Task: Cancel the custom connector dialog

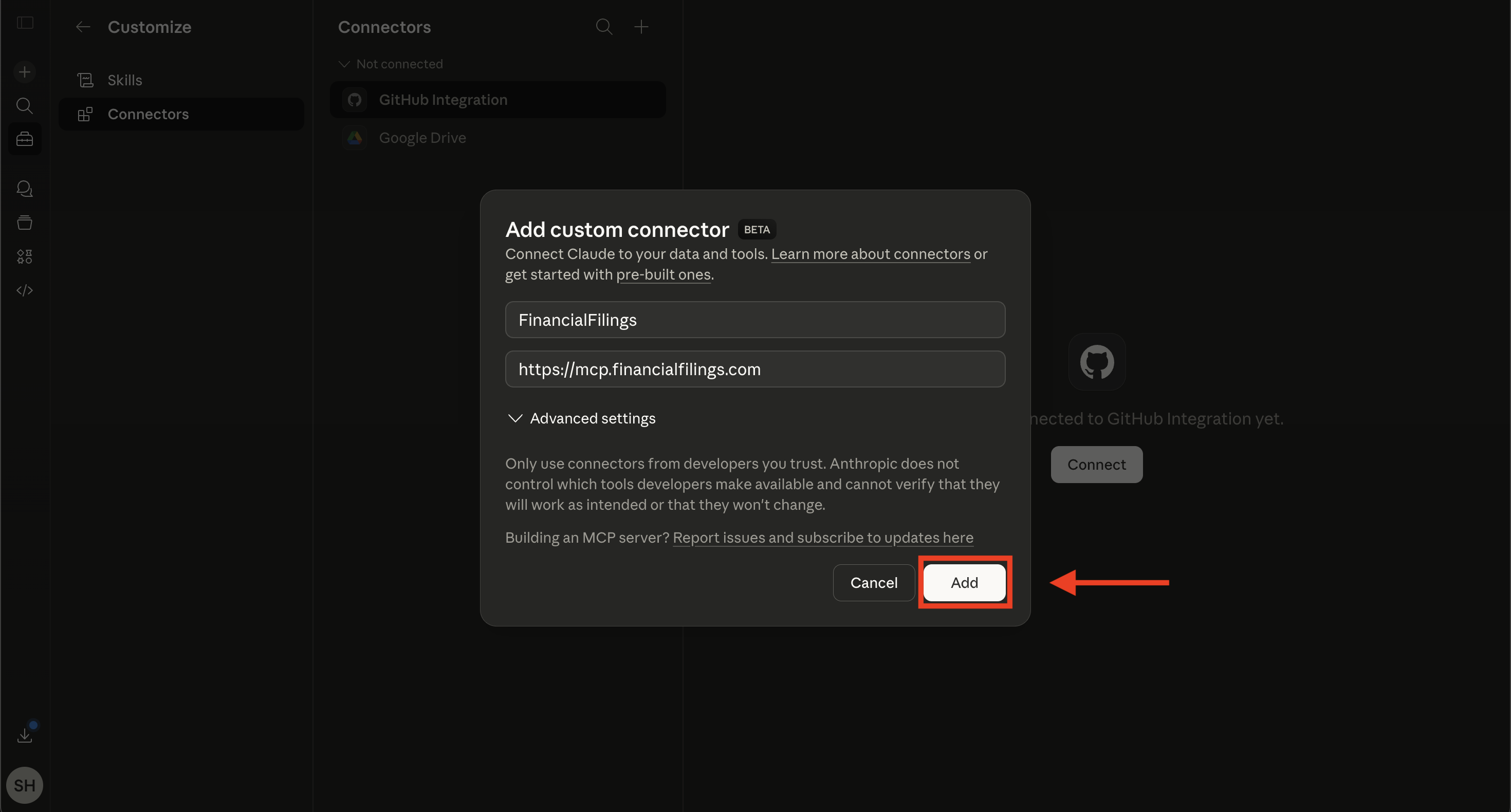Action: (874, 583)
